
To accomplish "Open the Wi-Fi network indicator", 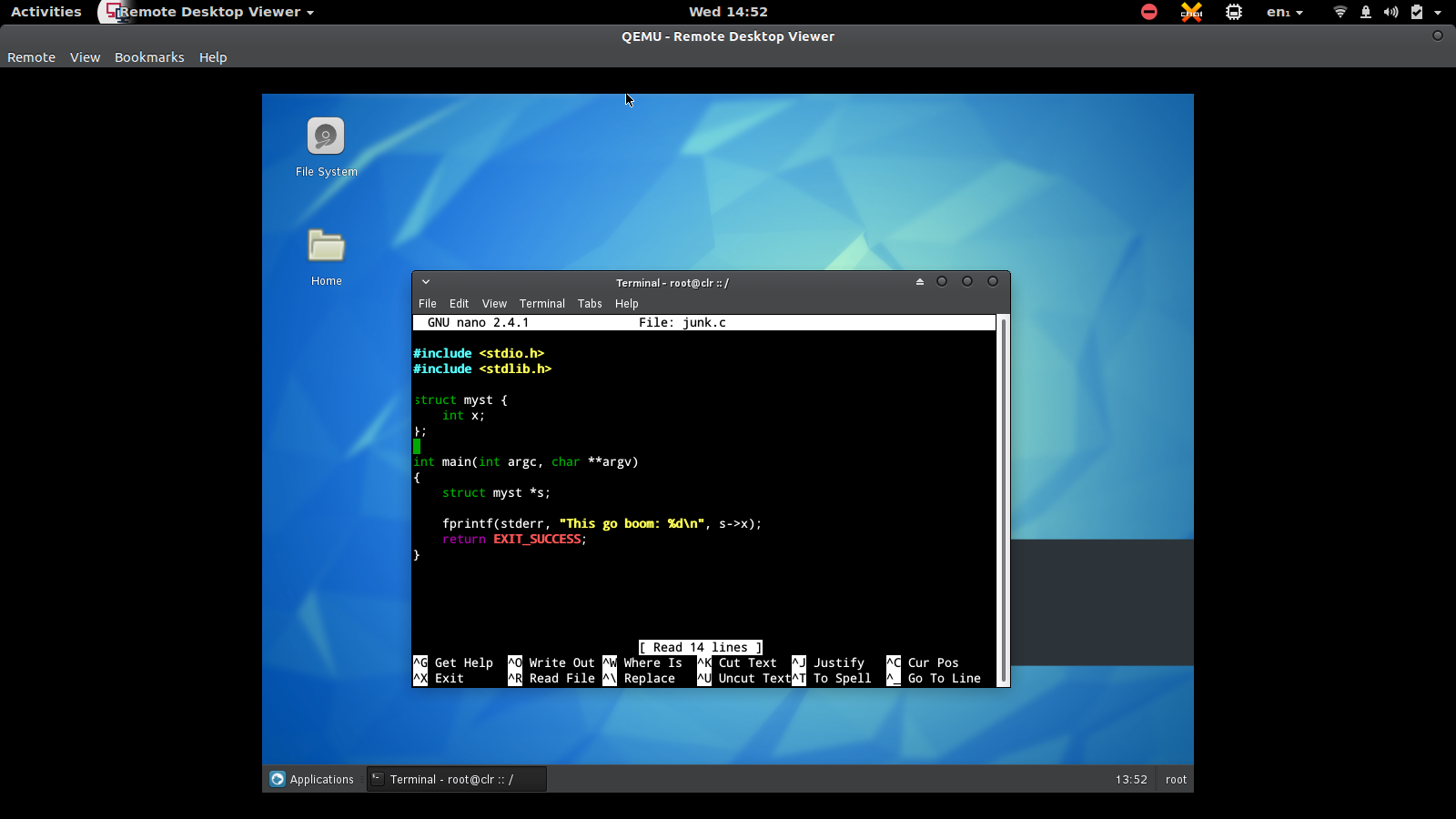I will (x=1340, y=12).
